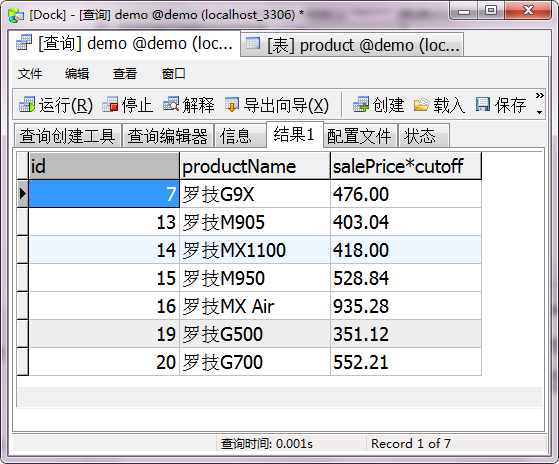Click the Navicat app icon in title bar

tap(16, 15)
